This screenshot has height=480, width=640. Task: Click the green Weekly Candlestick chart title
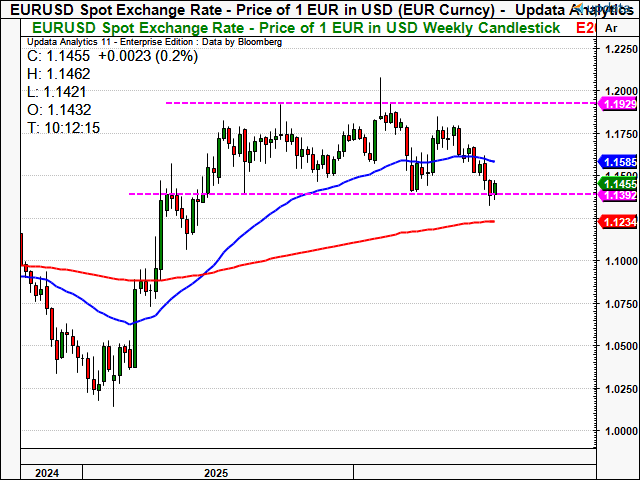(x=296, y=28)
